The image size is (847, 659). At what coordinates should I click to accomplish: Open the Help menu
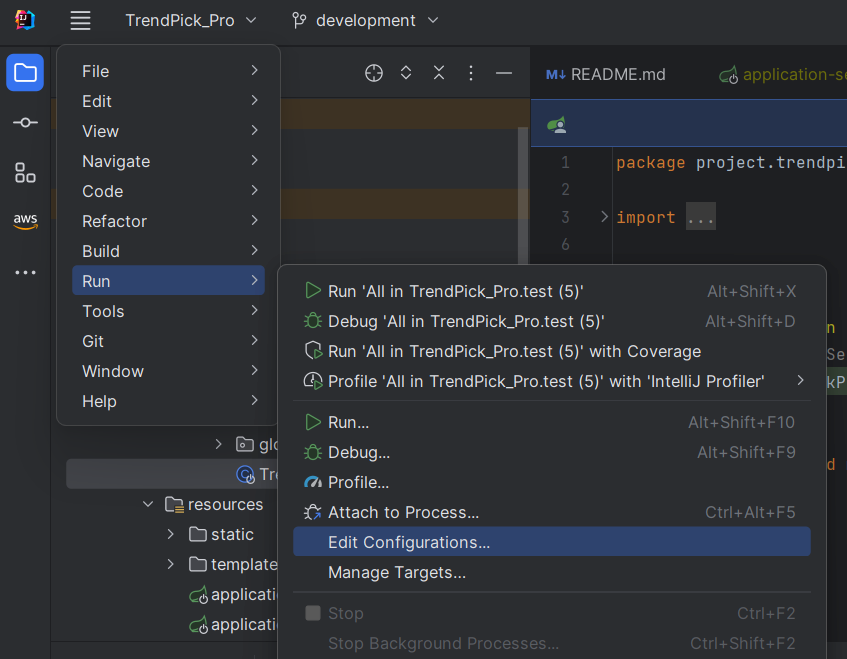[168, 401]
